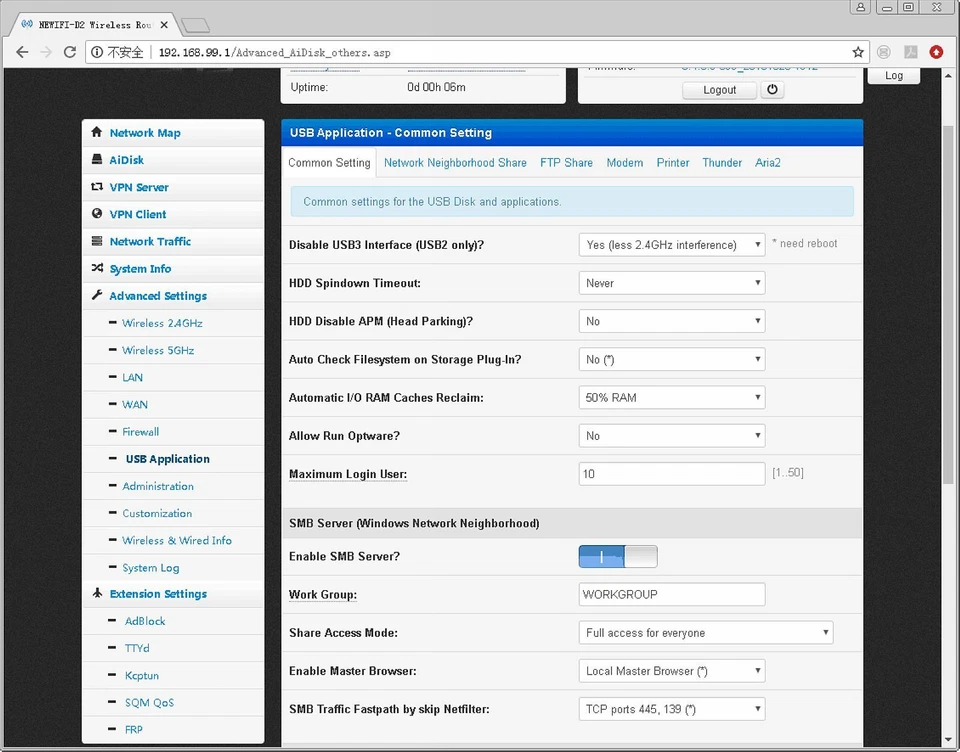
Task: Click the browser back arrow
Action: point(22,52)
